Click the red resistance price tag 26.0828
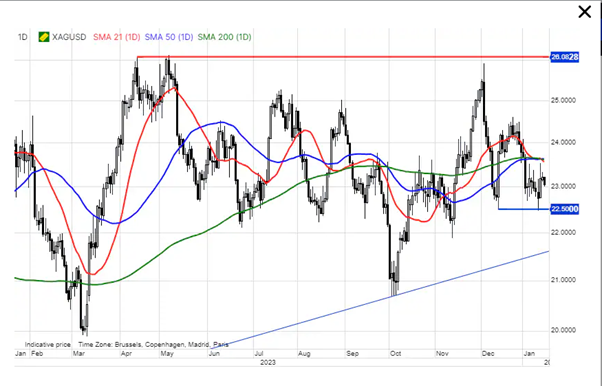Image resolution: width=602 pixels, height=386 pixels. pyautogui.click(x=565, y=57)
